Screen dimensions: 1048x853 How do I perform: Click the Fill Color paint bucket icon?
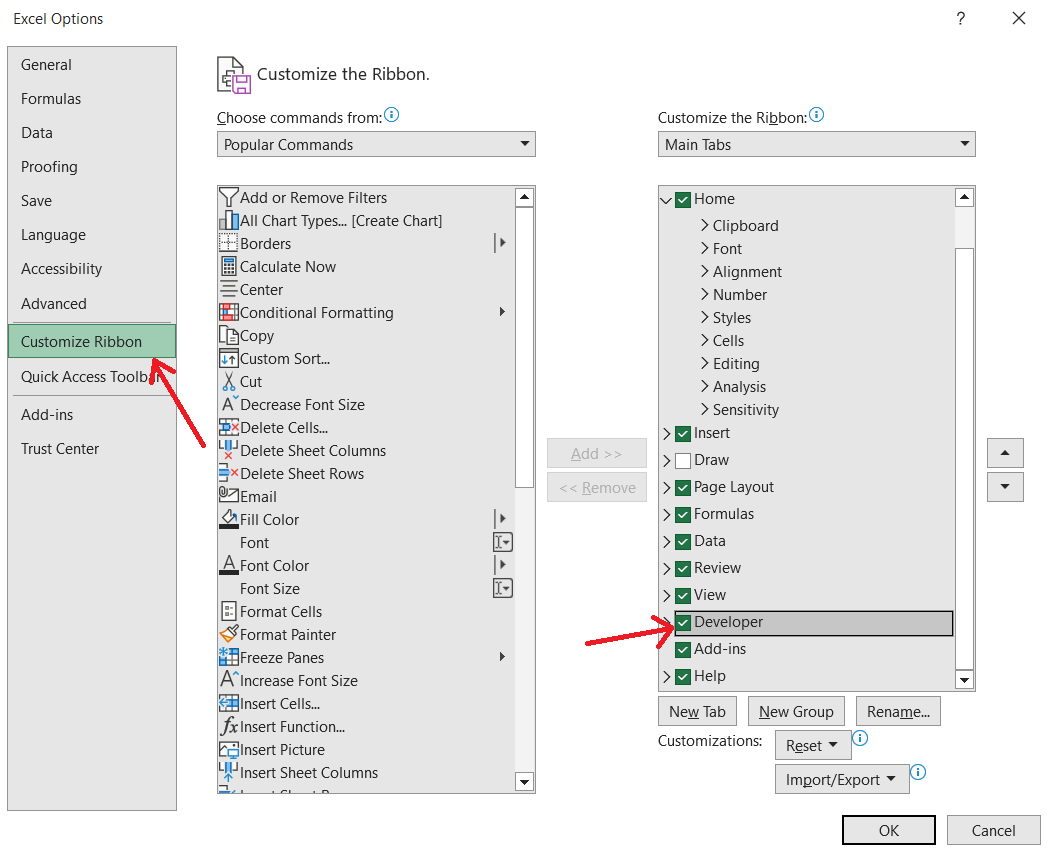(229, 519)
